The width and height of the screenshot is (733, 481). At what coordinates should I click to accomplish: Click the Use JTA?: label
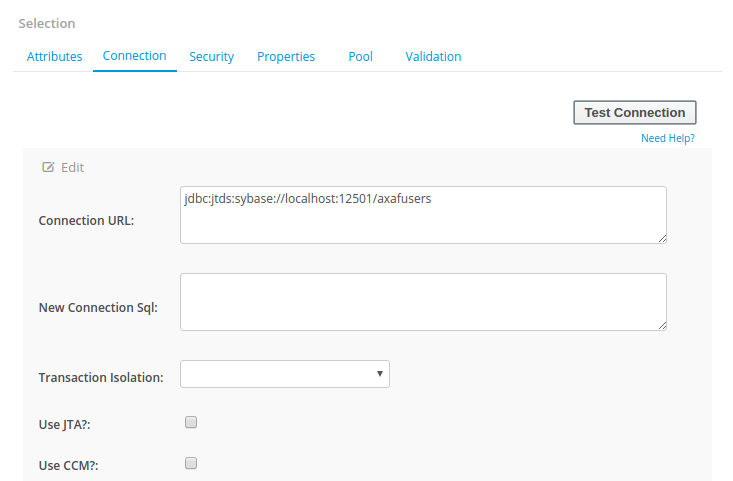[65, 424]
